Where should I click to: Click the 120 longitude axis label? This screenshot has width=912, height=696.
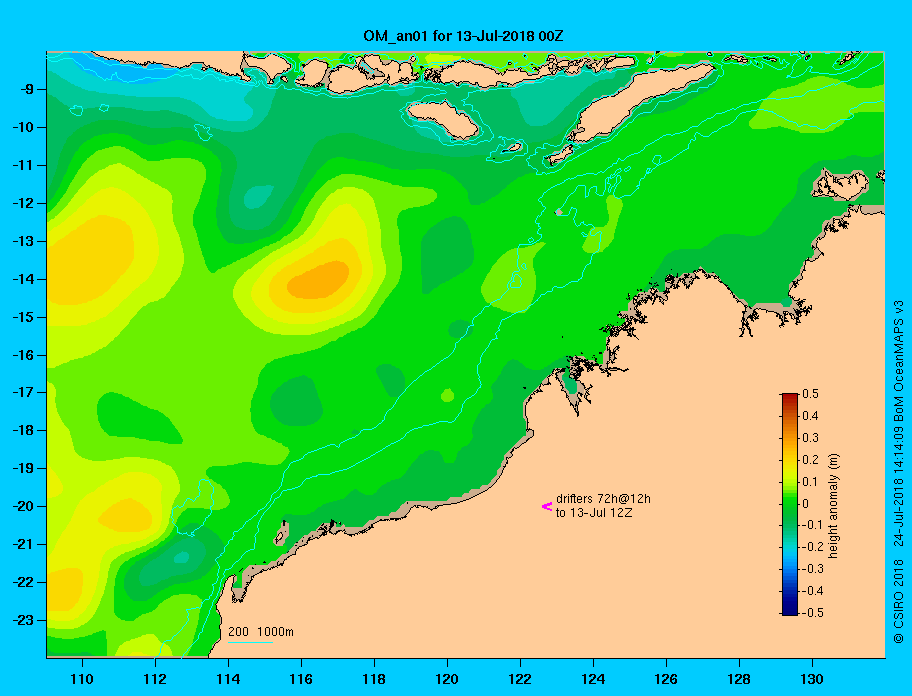pyautogui.click(x=447, y=679)
